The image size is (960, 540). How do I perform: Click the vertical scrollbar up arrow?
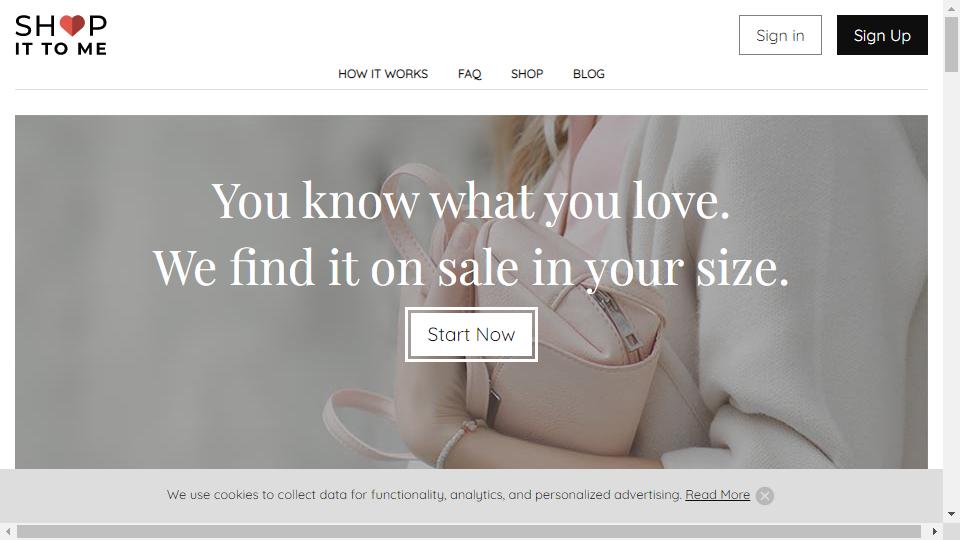[x=951, y=6]
